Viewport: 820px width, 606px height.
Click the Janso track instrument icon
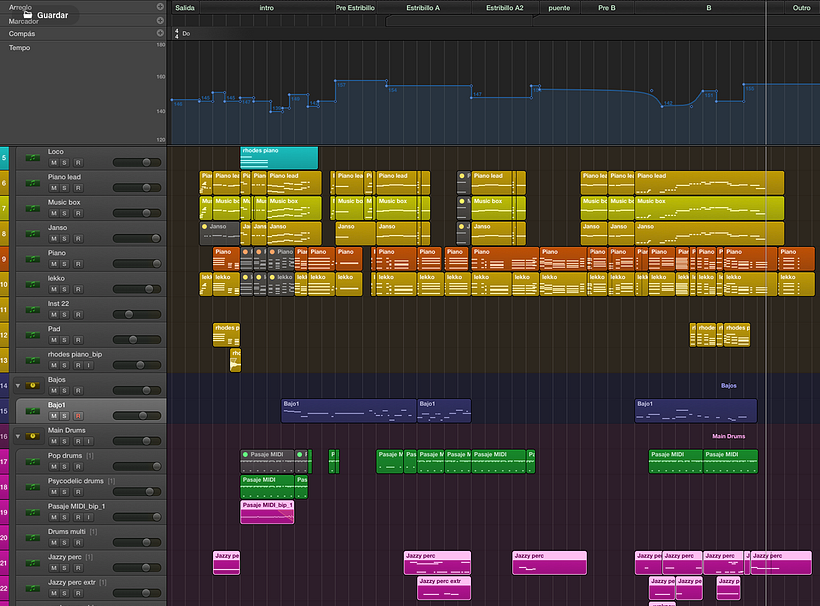(33, 234)
